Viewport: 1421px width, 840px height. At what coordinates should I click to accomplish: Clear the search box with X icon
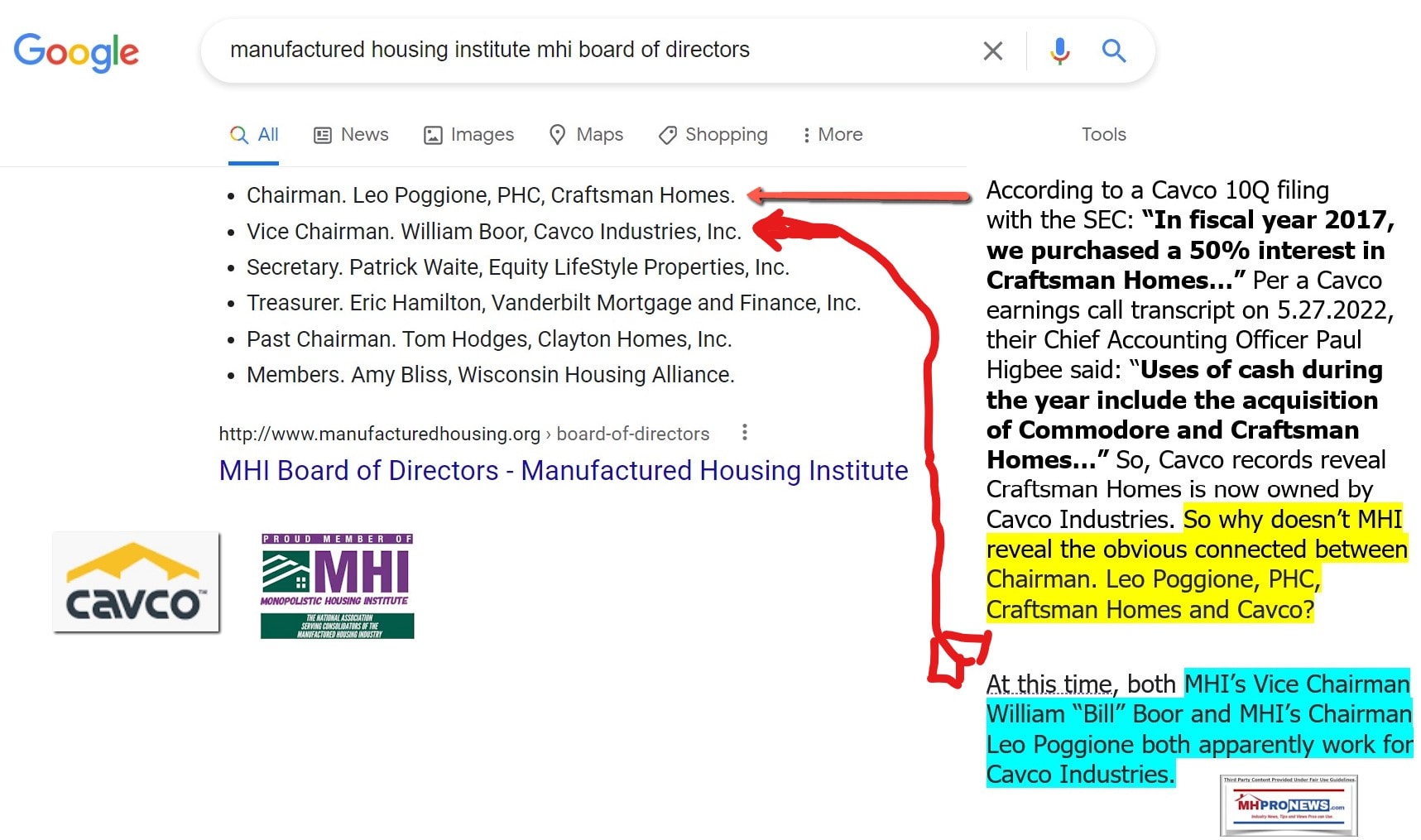pos(992,51)
